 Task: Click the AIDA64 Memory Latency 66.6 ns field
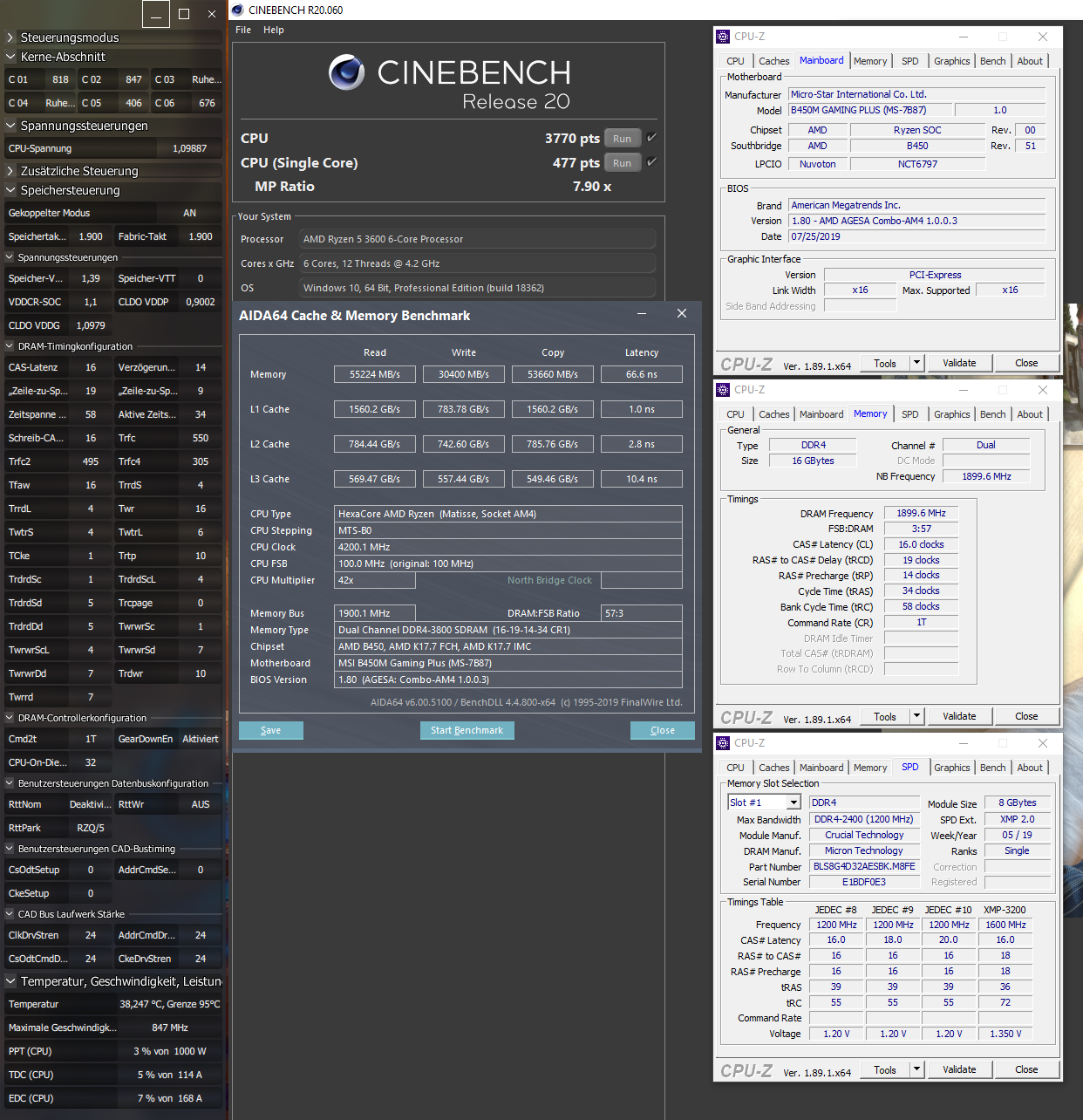(642, 374)
